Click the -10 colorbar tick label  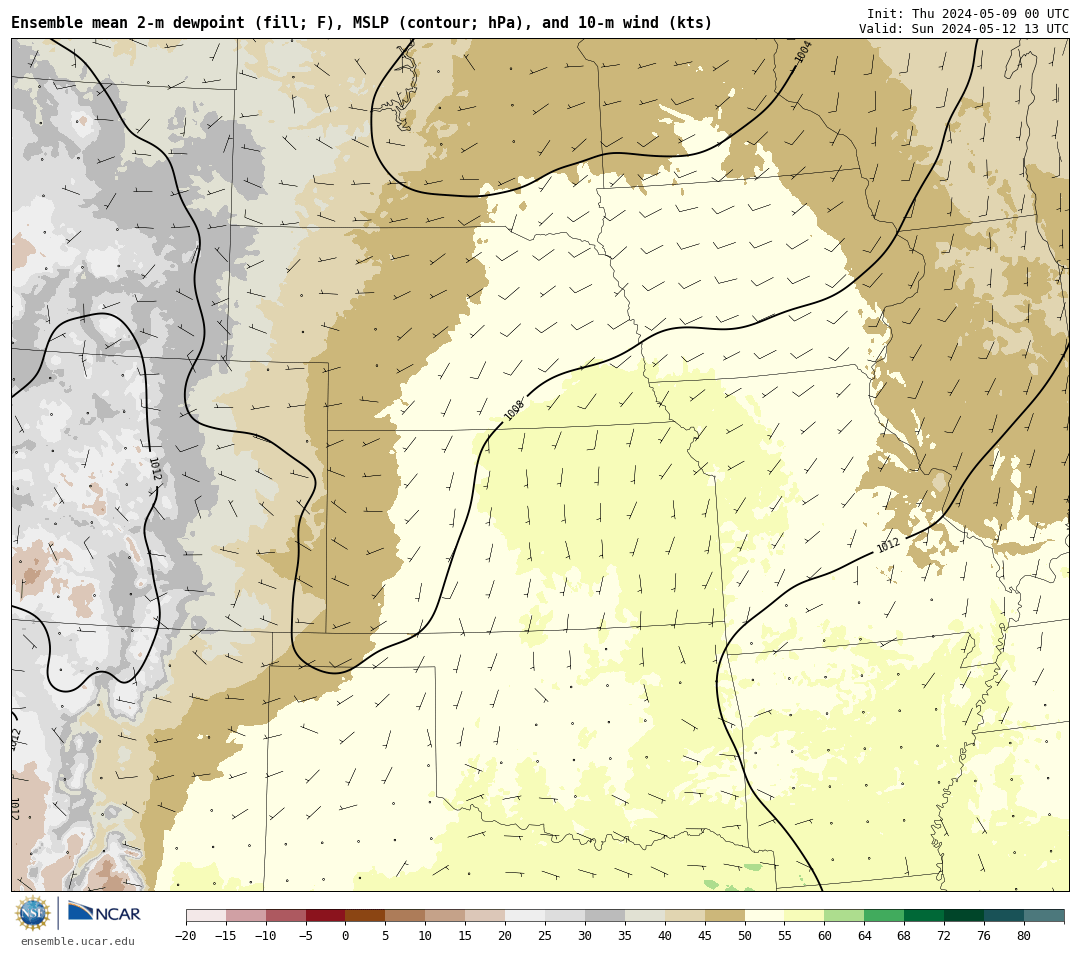click(x=266, y=935)
